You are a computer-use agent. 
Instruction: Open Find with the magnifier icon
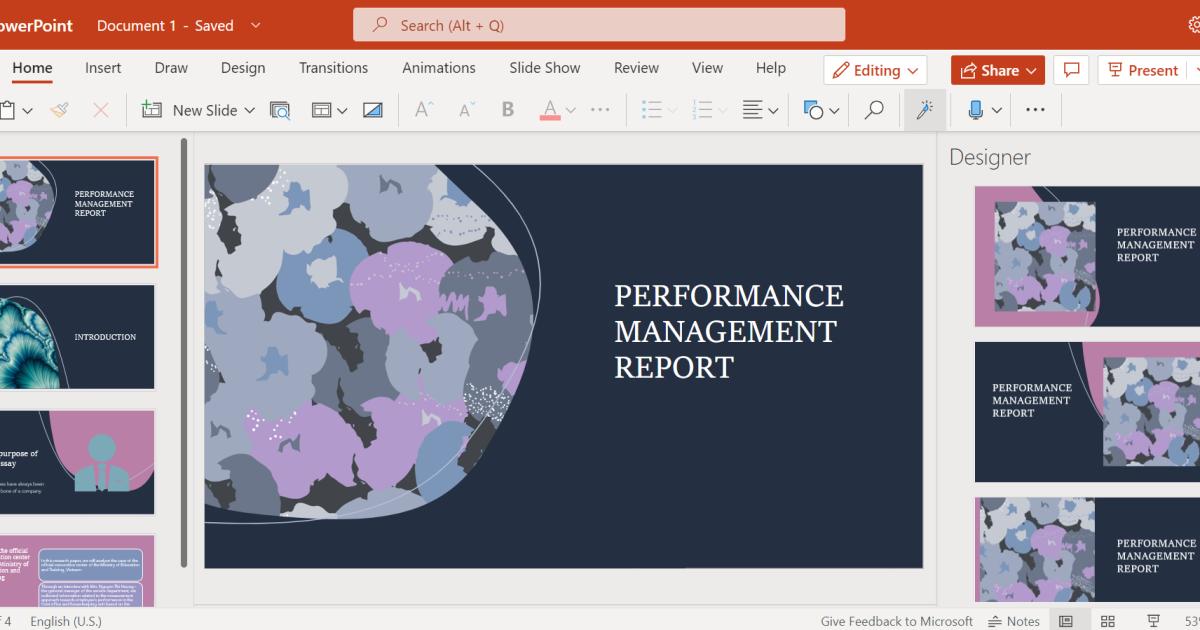pyautogui.click(x=873, y=109)
